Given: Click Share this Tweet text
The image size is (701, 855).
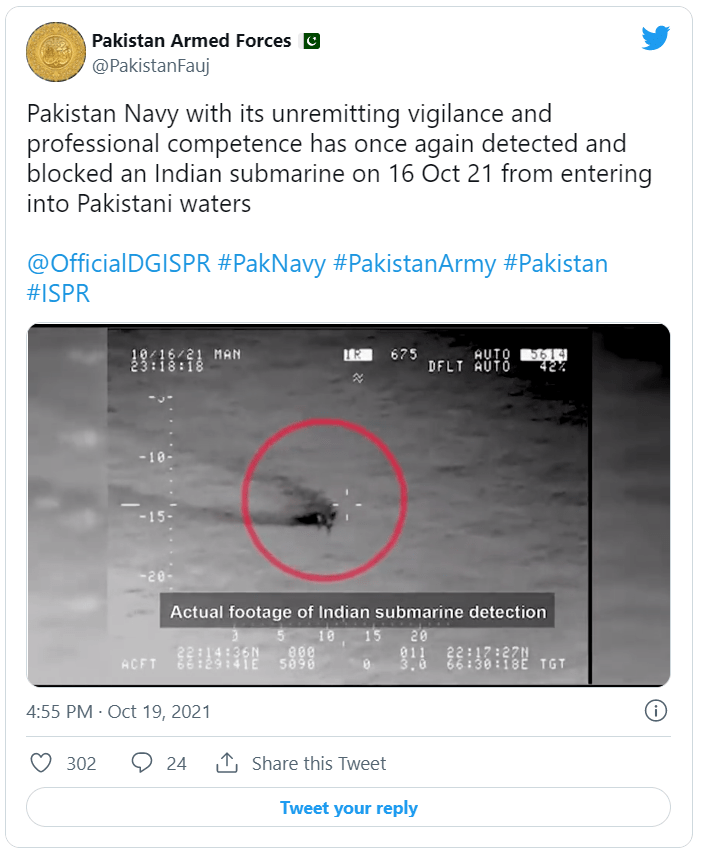Looking at the screenshot, I should pos(319,763).
